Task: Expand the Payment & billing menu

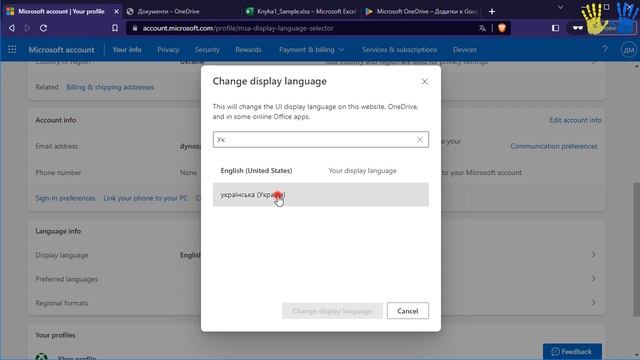Action: (311, 50)
